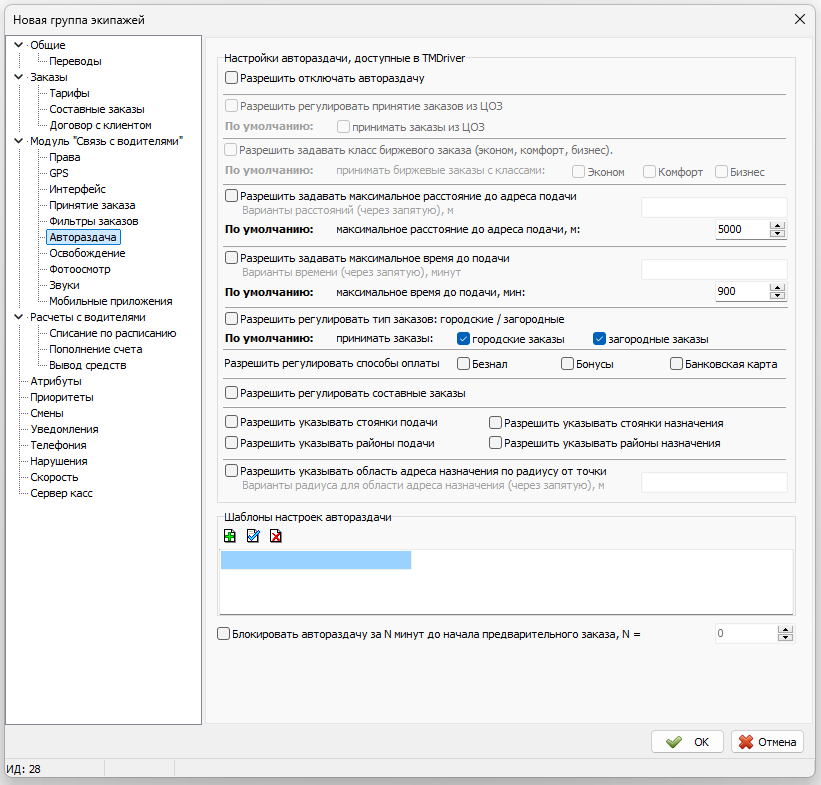Enable 'Разрешить отключать автораздачу' checkbox
821x785 pixels.
coord(231,78)
